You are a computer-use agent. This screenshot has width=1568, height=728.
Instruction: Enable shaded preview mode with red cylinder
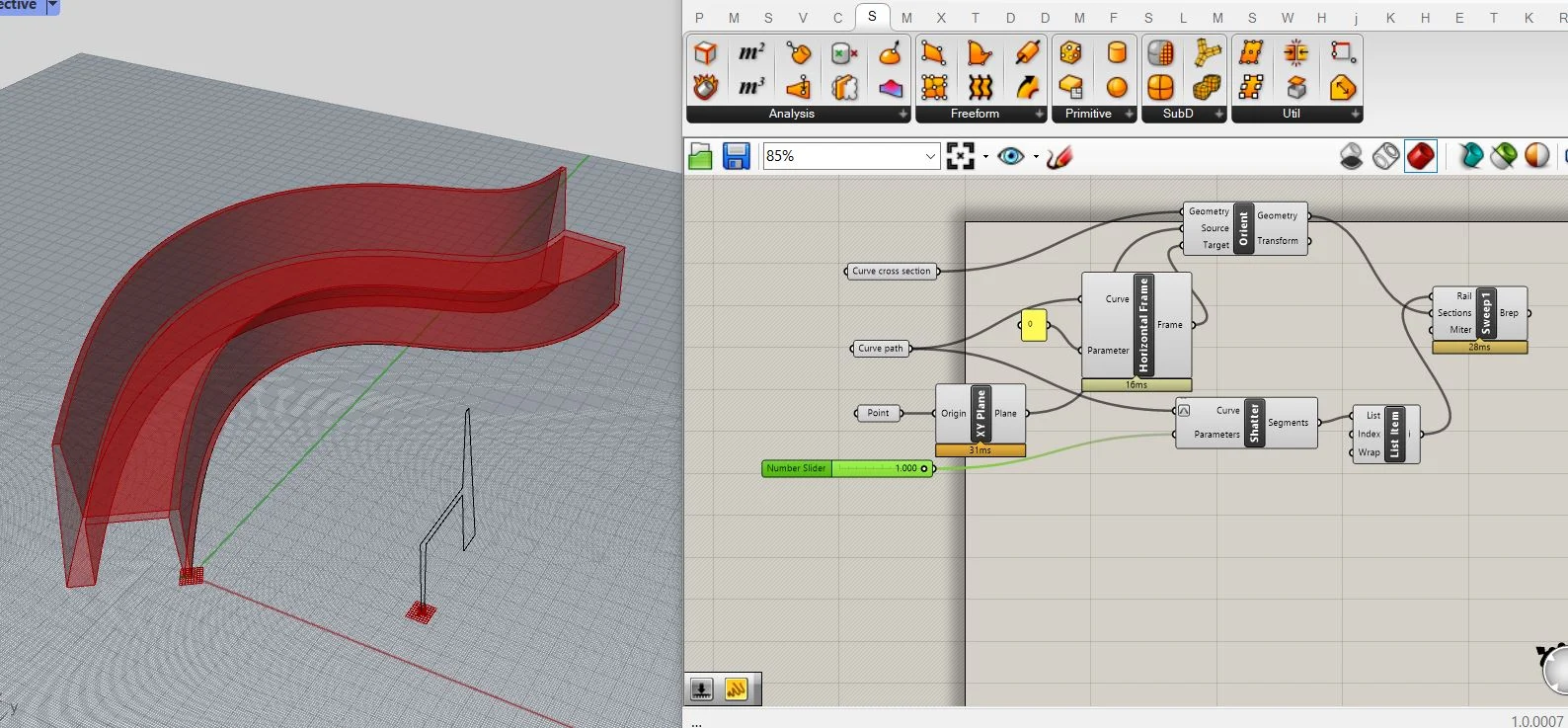[1420, 156]
